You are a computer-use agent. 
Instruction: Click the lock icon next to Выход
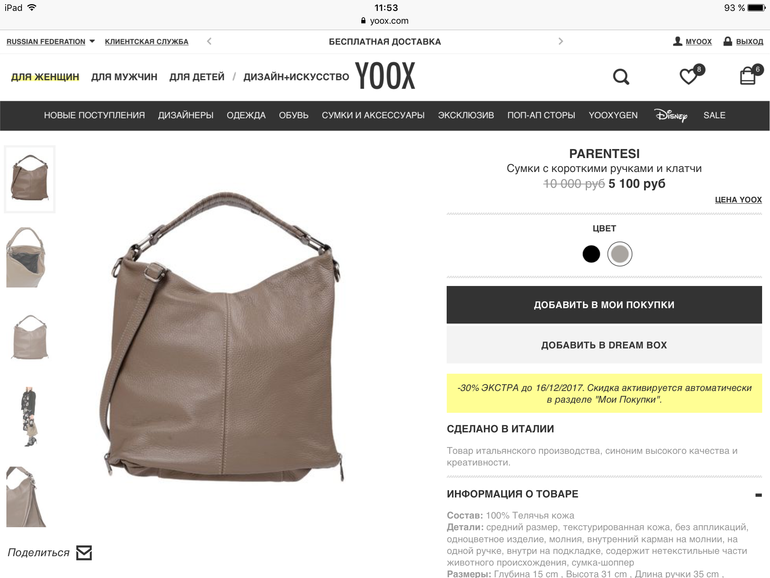click(x=727, y=41)
